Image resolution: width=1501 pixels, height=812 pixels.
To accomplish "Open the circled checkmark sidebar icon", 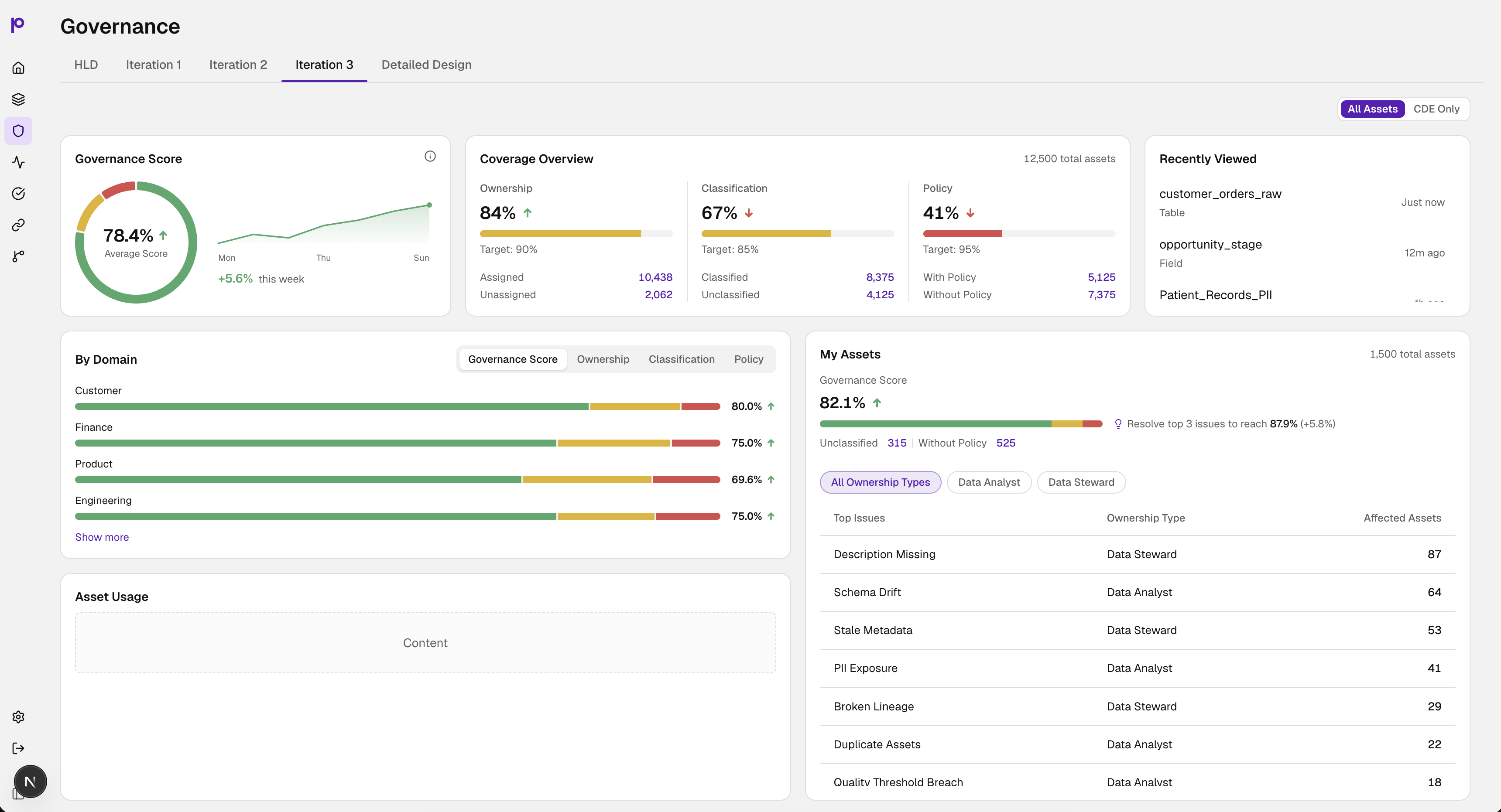I will [18, 193].
